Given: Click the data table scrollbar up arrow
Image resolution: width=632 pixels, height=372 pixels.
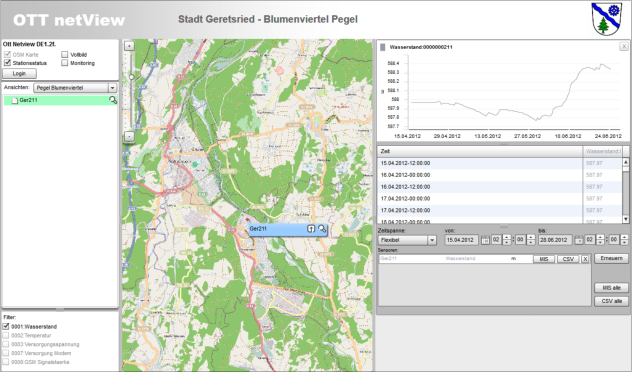Looking at the screenshot, I should (x=626, y=162).
